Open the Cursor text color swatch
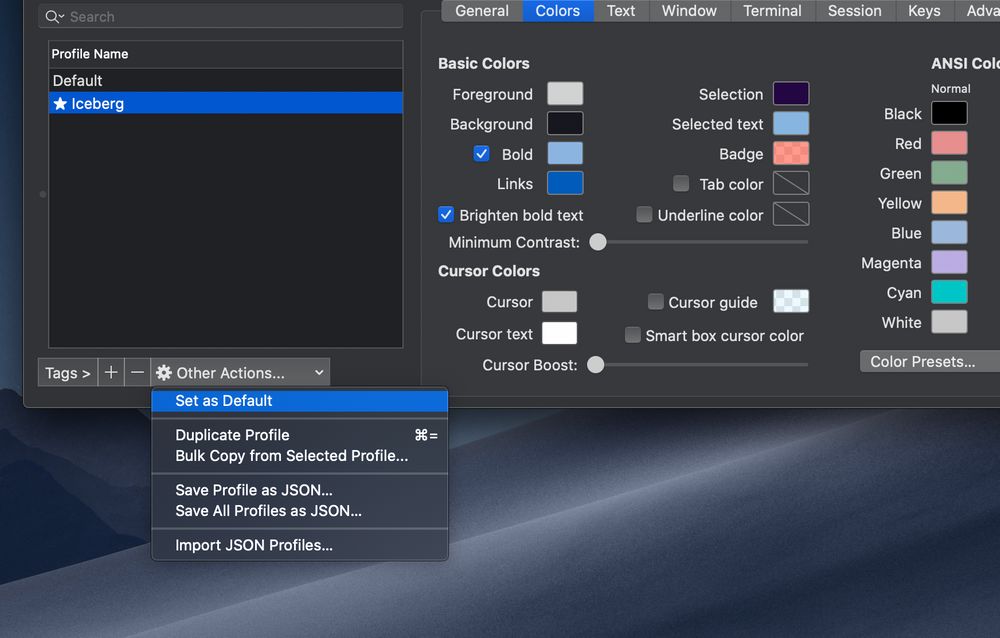The height and width of the screenshot is (638, 1000). [559, 334]
